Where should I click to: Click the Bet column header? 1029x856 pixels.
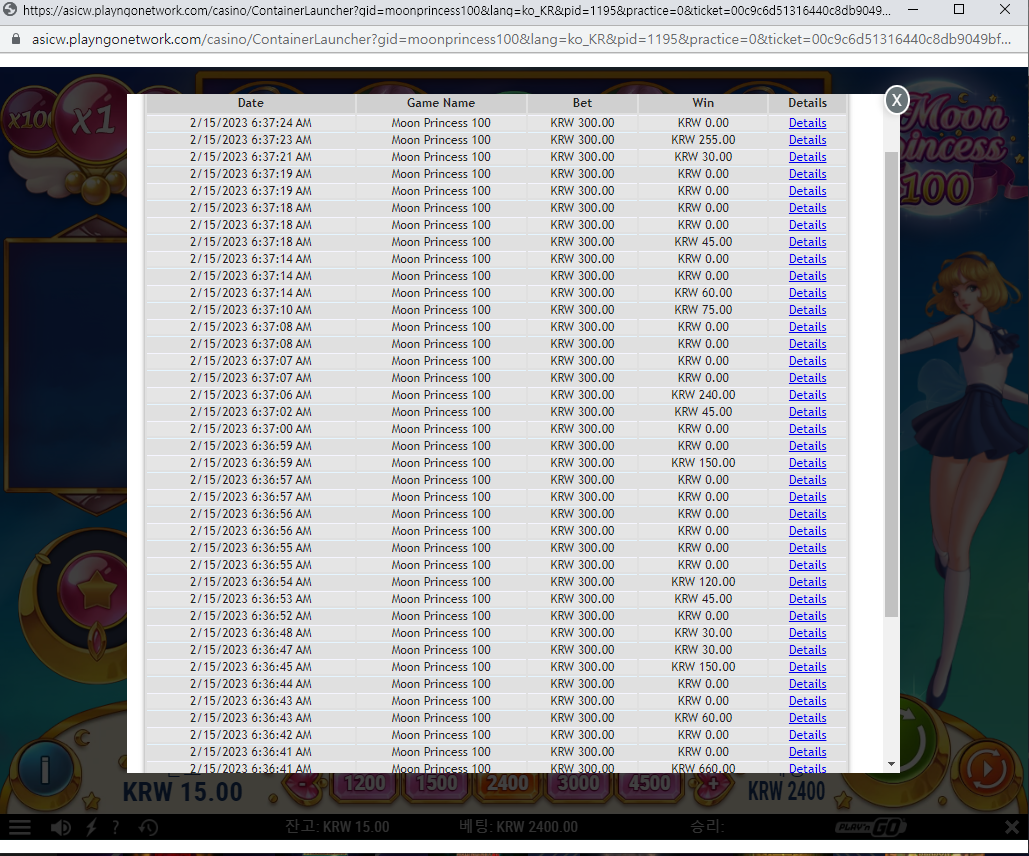(x=582, y=103)
